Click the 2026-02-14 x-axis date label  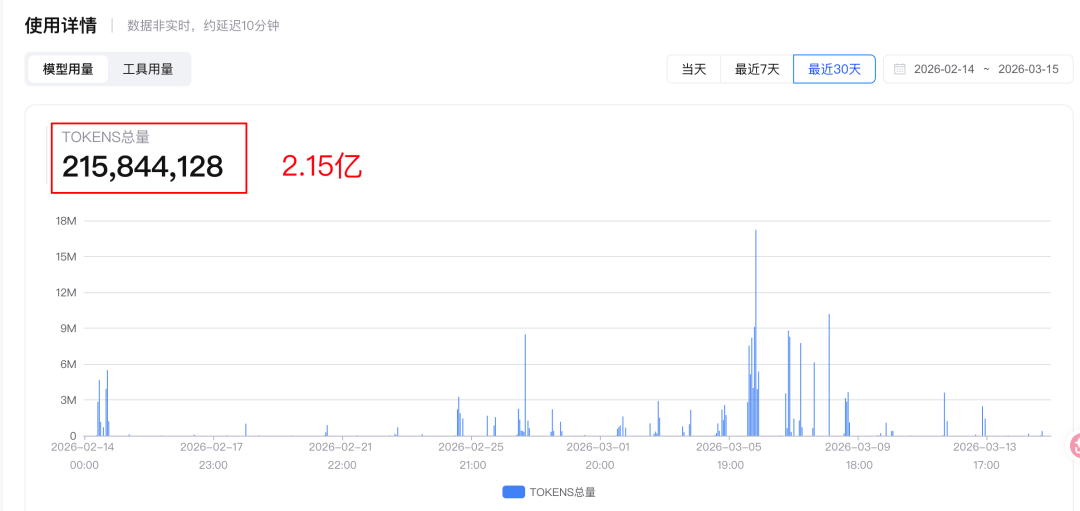tap(83, 446)
